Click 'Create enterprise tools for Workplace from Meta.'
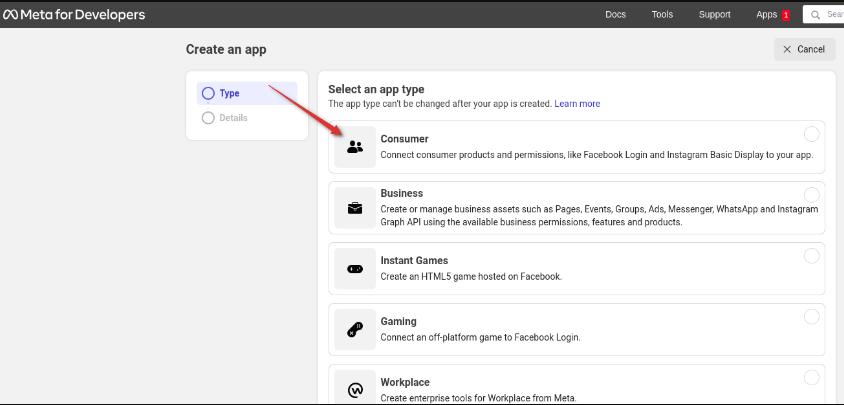Image resolution: width=844 pixels, height=405 pixels. click(479, 399)
